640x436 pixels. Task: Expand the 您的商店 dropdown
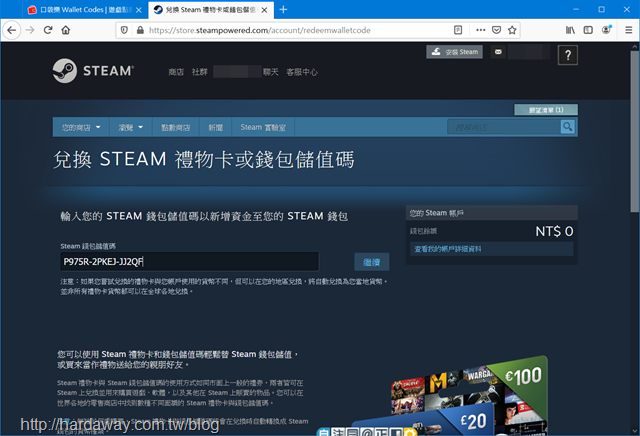click(x=81, y=127)
